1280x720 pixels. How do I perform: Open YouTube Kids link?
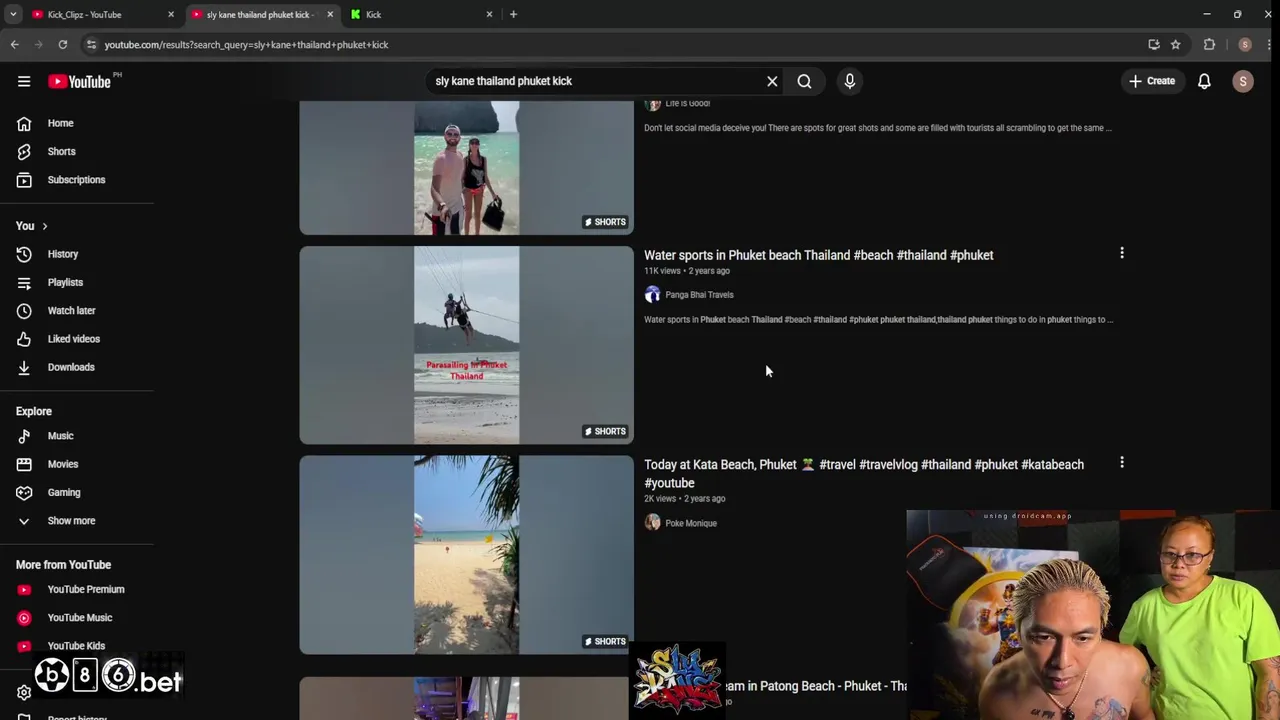77,645
